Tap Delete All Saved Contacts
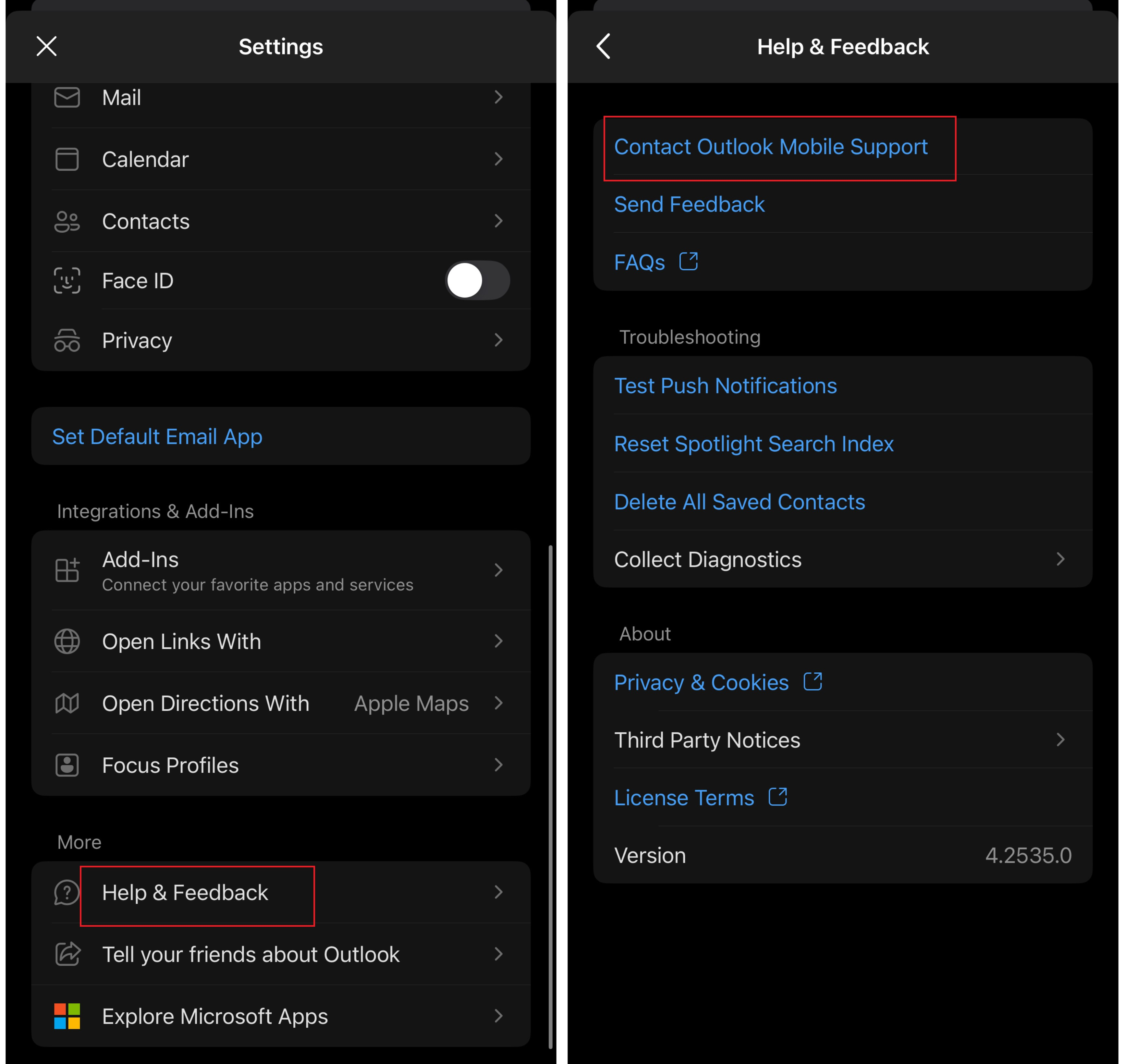Screen dimensions: 1124x1064 [843, 501]
